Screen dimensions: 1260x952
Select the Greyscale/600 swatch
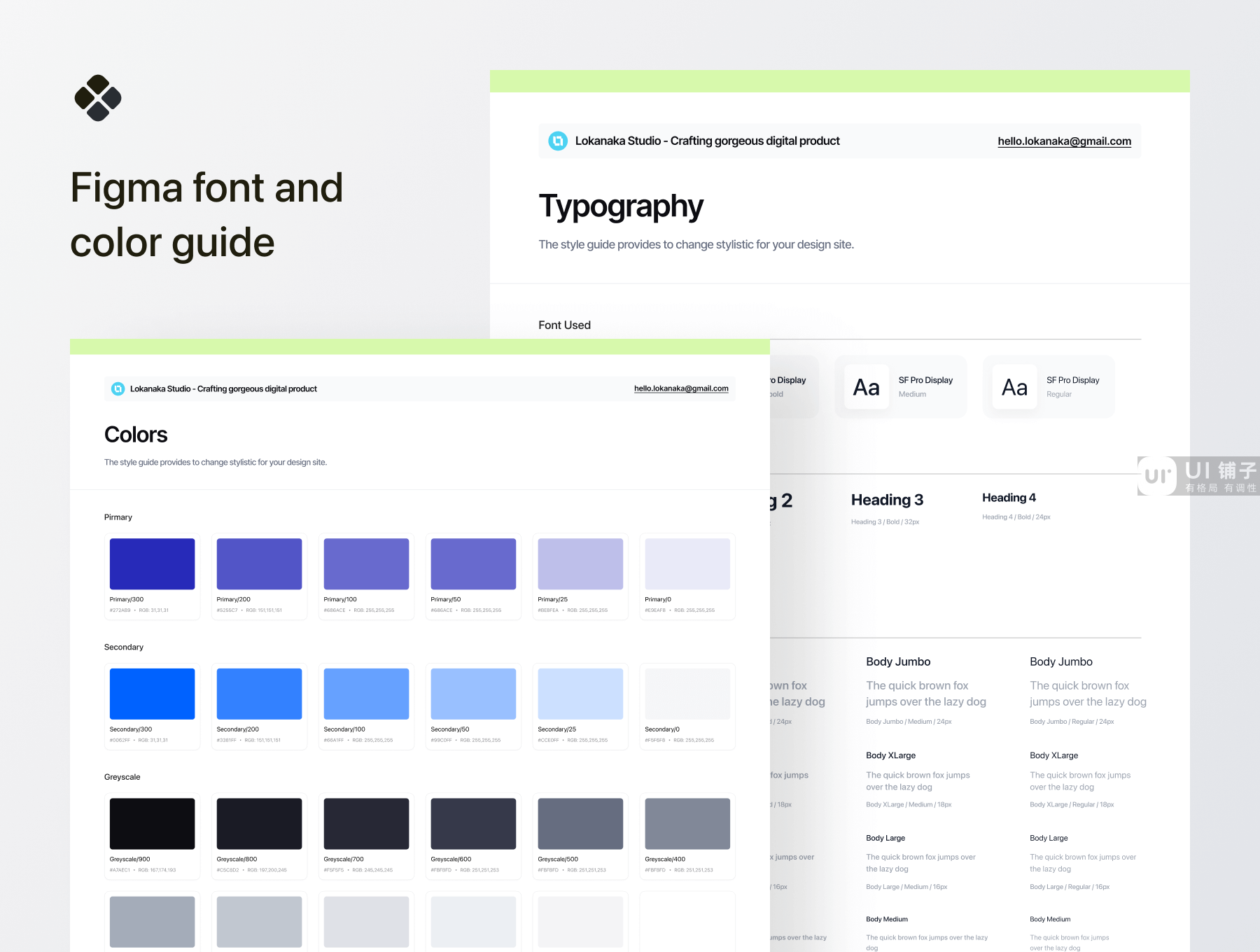473,823
